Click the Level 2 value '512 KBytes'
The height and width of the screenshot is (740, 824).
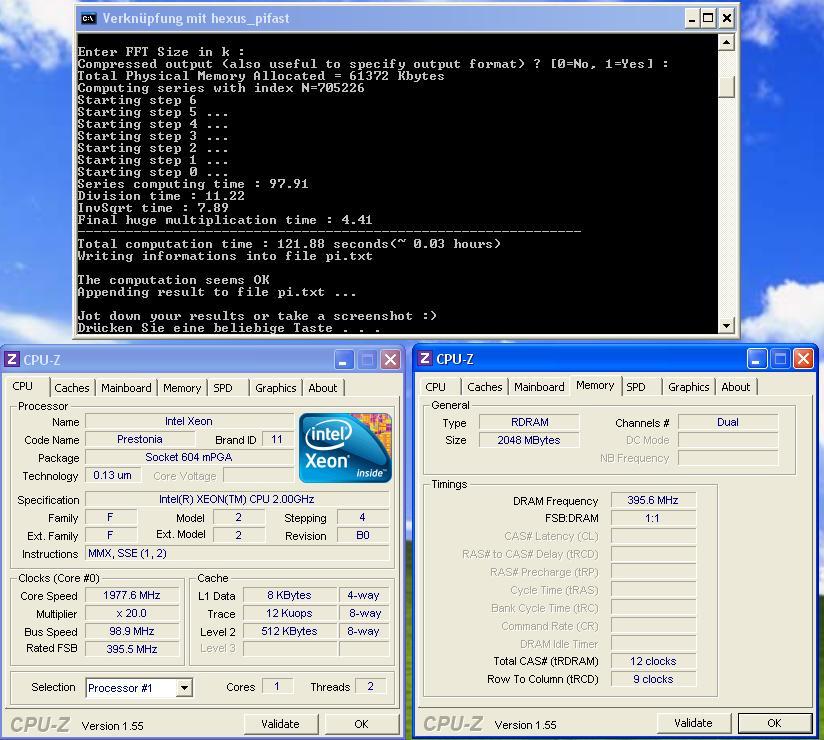(290, 631)
